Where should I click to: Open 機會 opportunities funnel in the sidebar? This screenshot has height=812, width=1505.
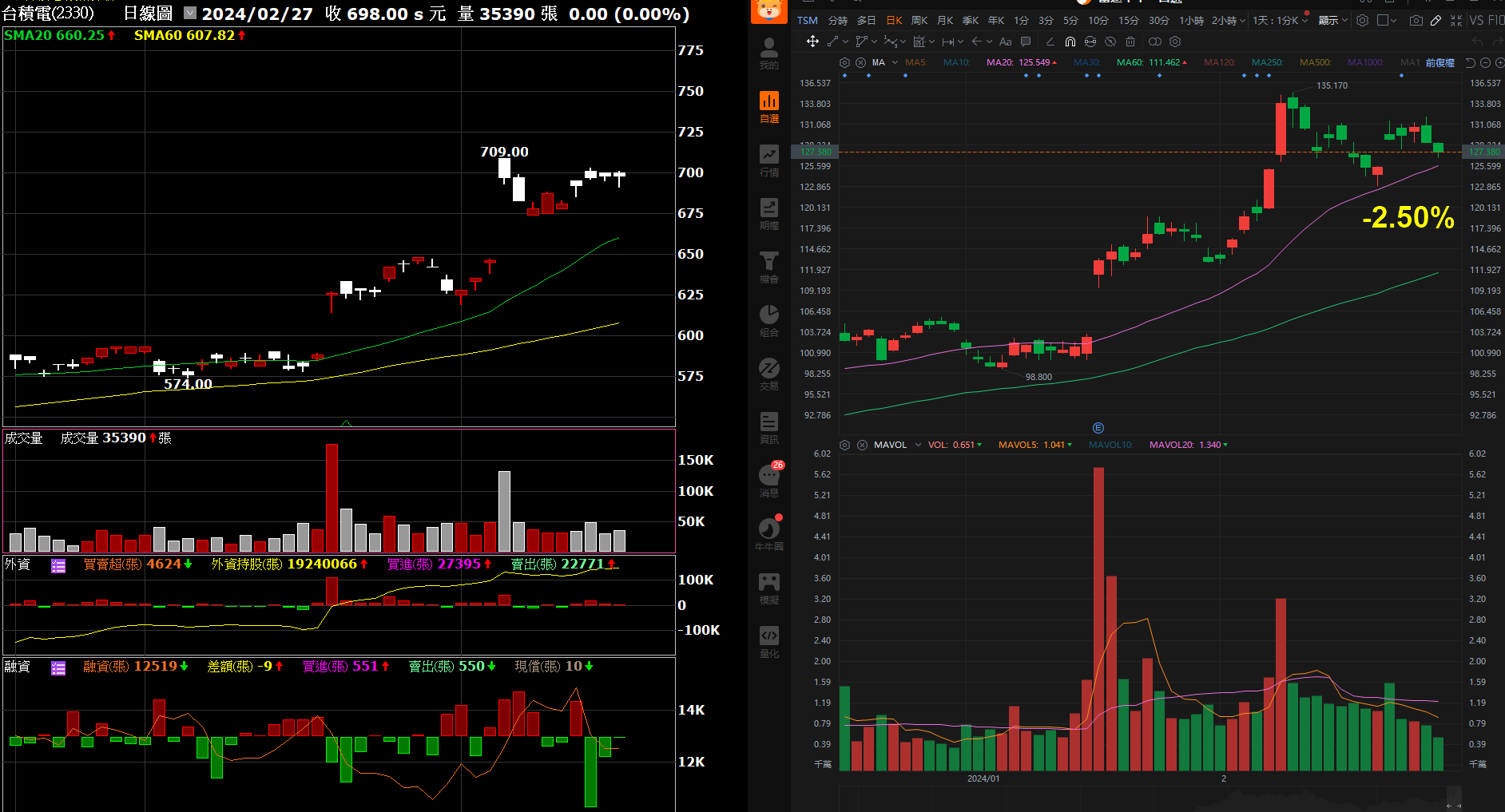click(768, 267)
